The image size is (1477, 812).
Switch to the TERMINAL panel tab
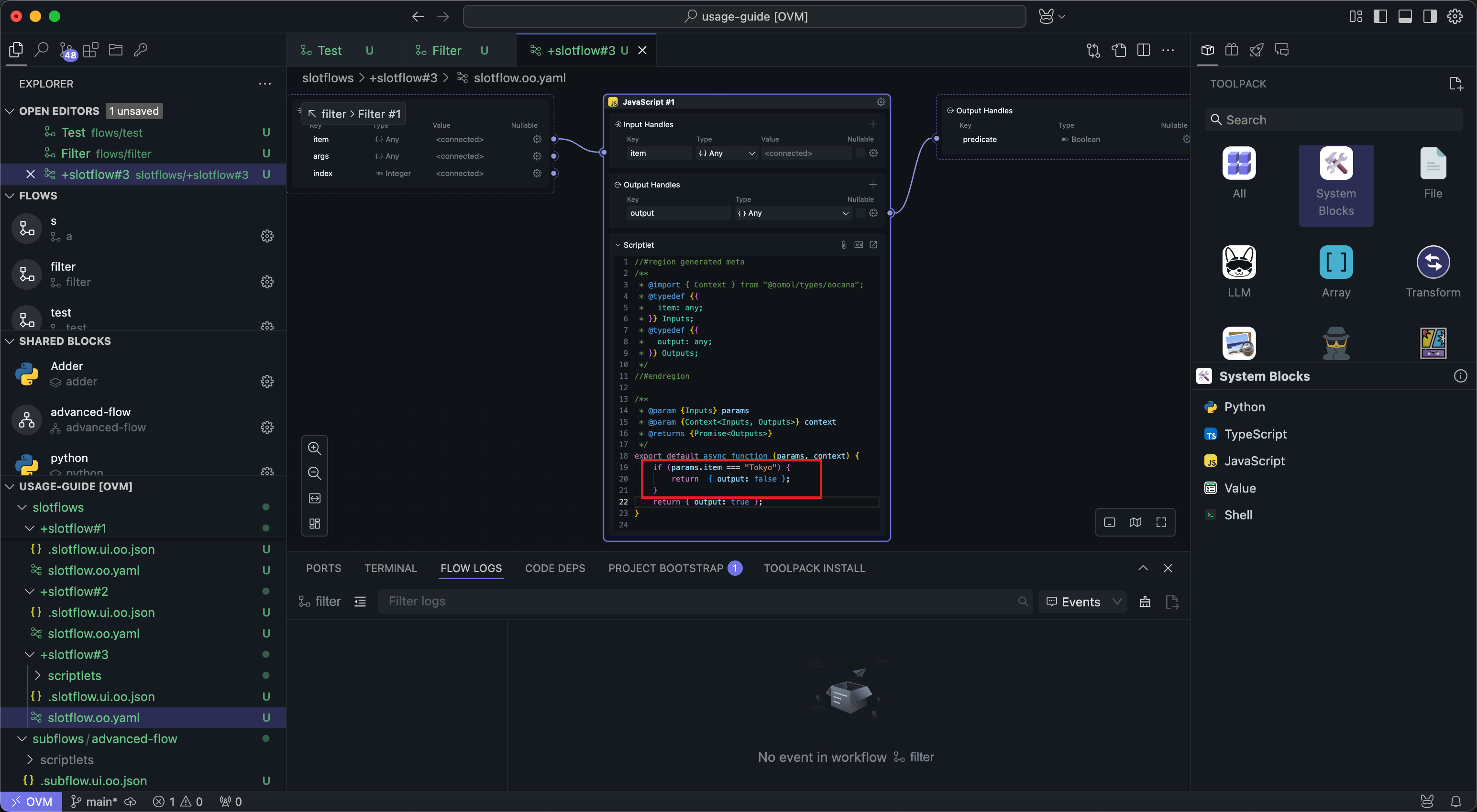[390, 568]
